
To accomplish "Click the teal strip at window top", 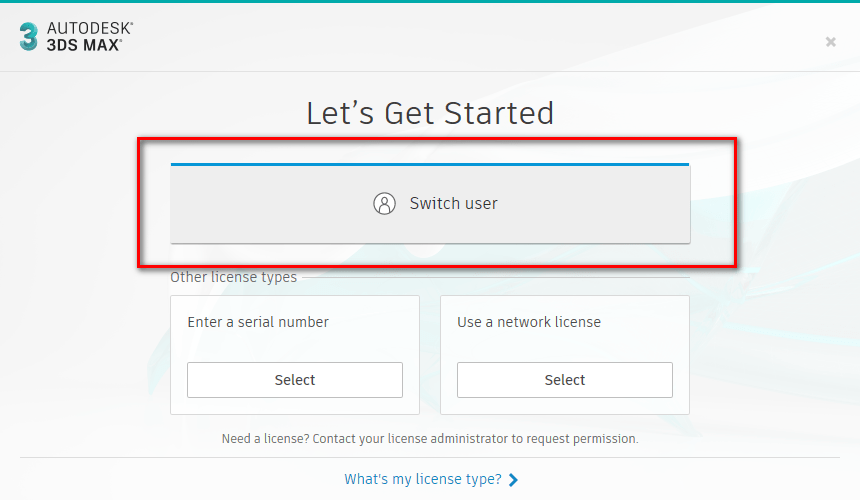I will [430, 1].
